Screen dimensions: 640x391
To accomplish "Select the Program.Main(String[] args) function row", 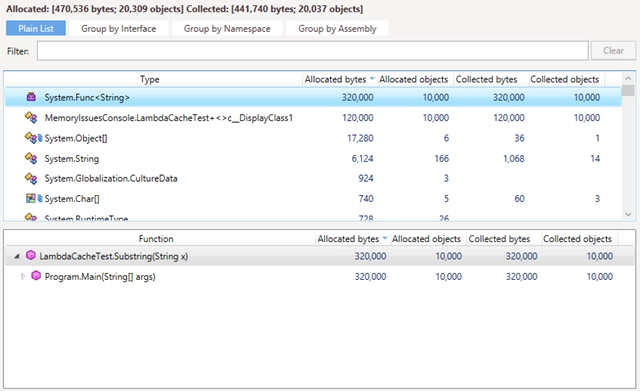I will point(320,276).
